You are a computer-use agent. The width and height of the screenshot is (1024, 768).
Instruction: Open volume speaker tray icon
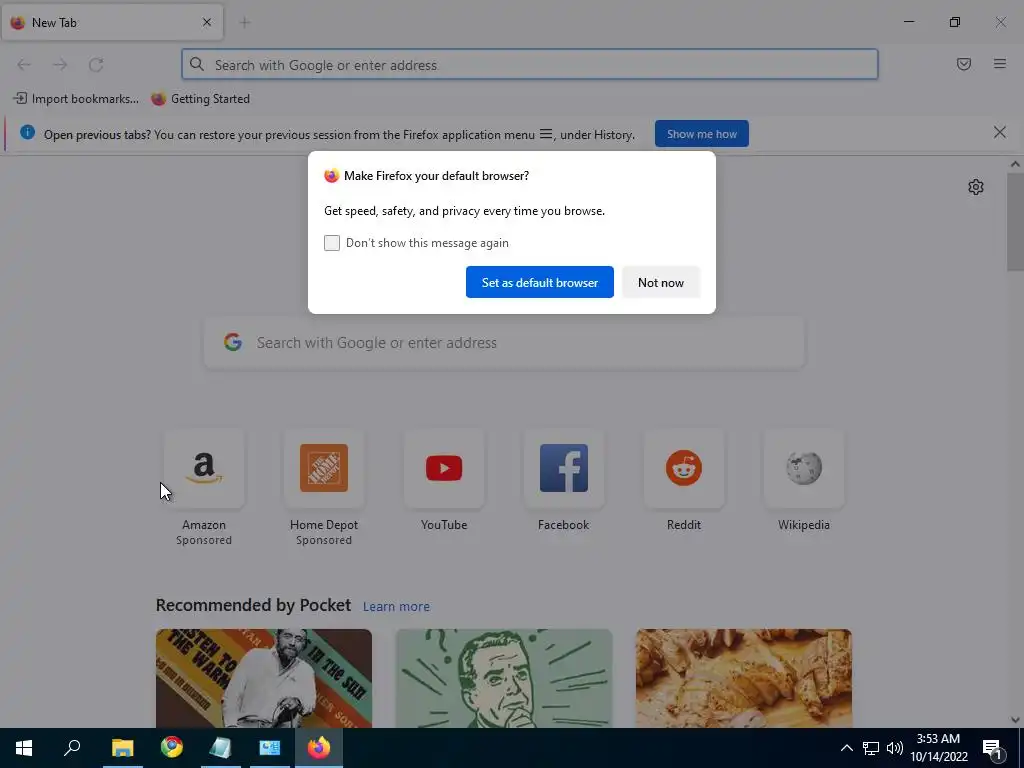point(895,748)
